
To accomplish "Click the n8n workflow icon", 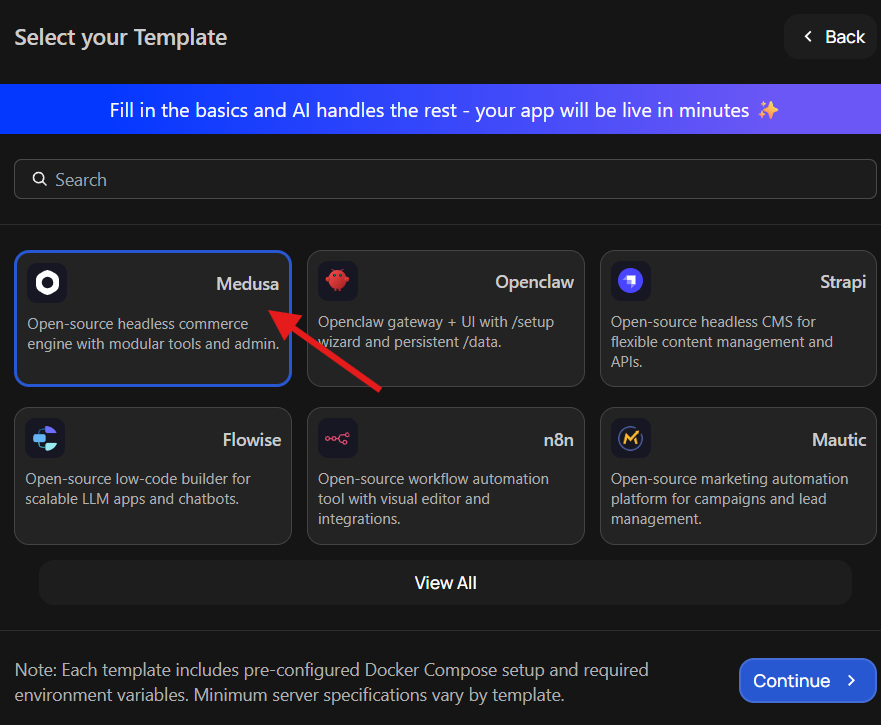I will (338, 439).
